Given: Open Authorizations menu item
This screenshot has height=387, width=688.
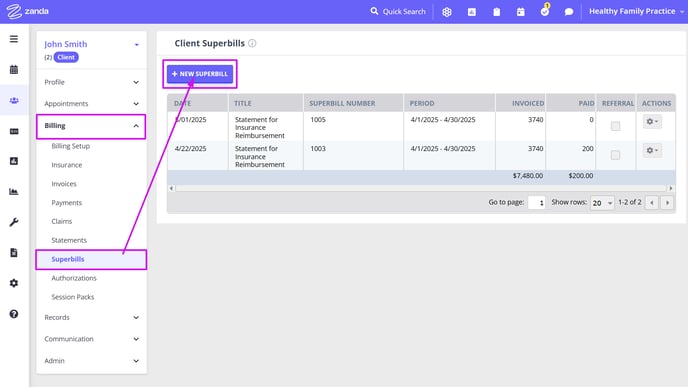Looking at the screenshot, I should 74,278.
